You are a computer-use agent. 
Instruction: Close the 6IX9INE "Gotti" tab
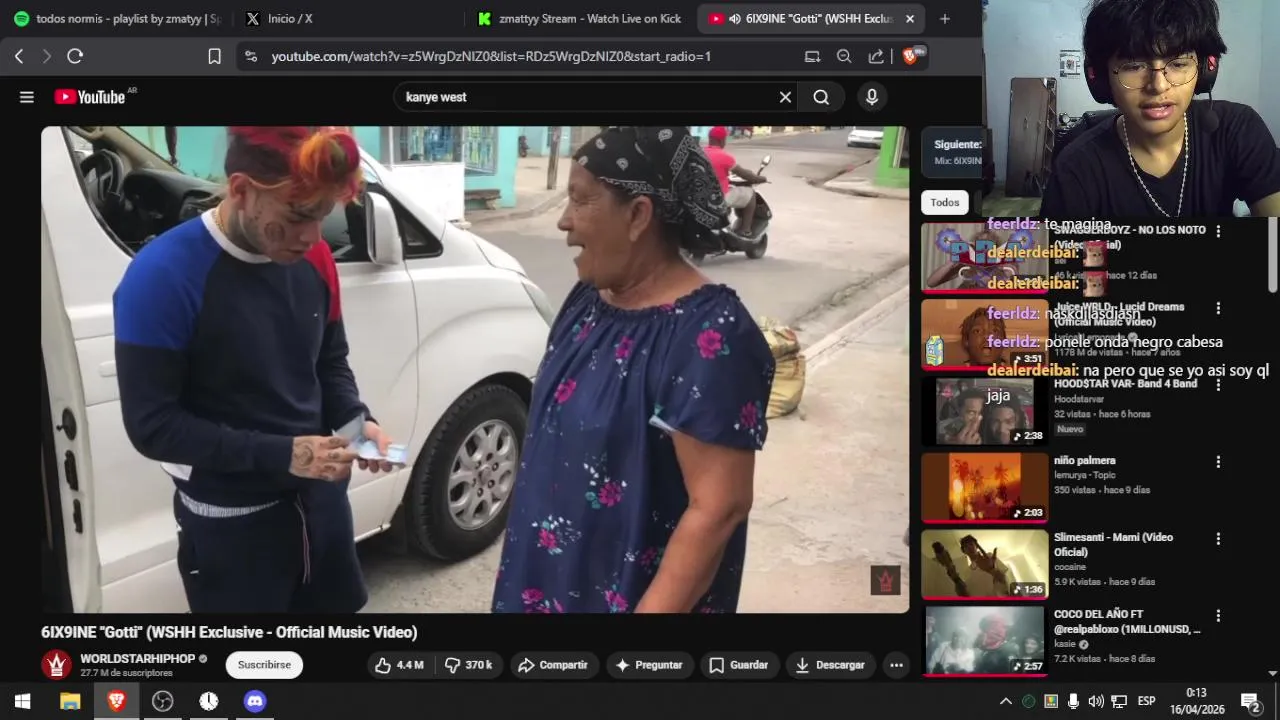point(910,19)
